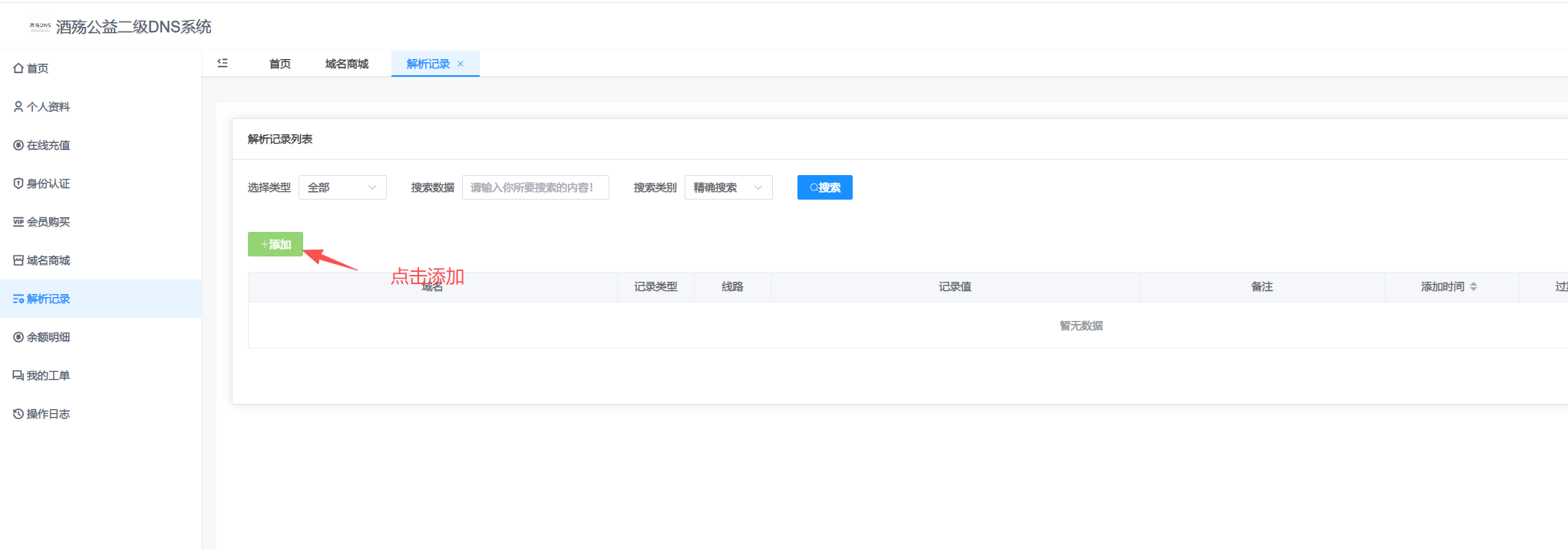Click the 搜索数据 input field

coord(536,187)
